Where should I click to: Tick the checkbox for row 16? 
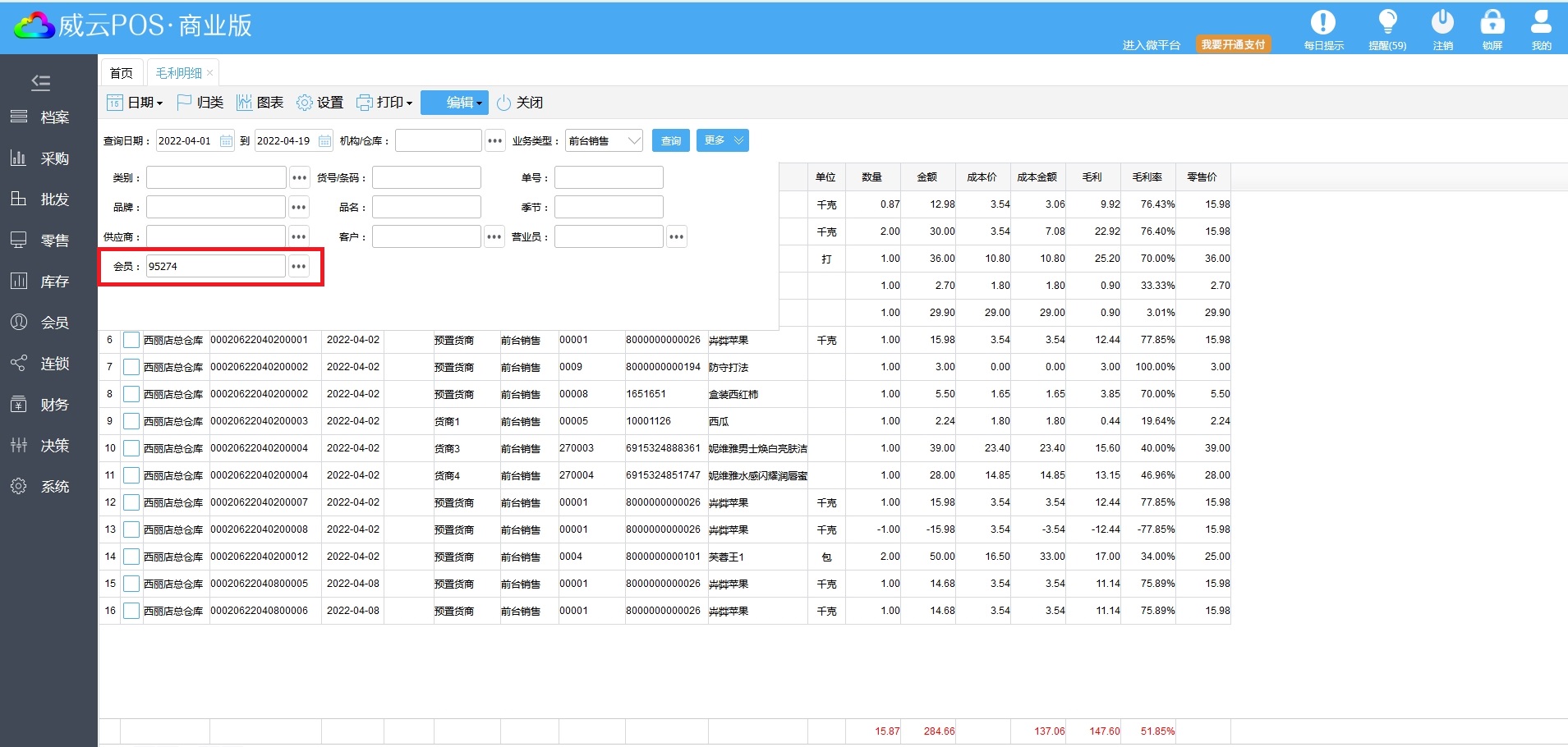[131, 611]
